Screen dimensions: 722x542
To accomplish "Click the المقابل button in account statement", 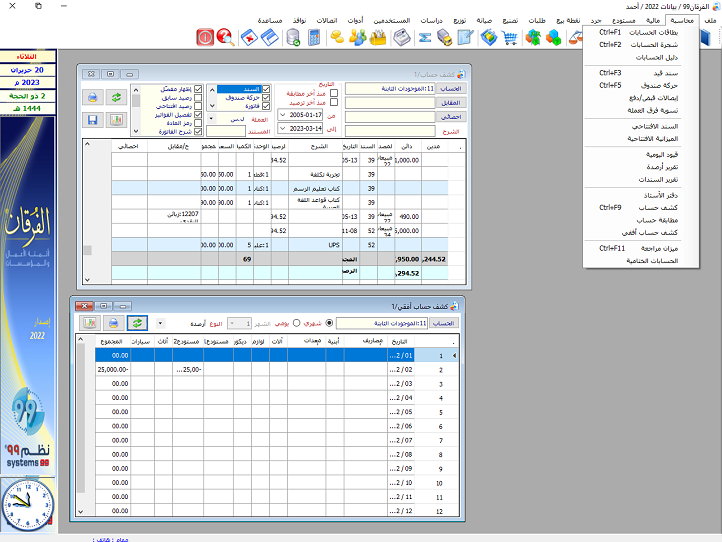I will [x=451, y=102].
